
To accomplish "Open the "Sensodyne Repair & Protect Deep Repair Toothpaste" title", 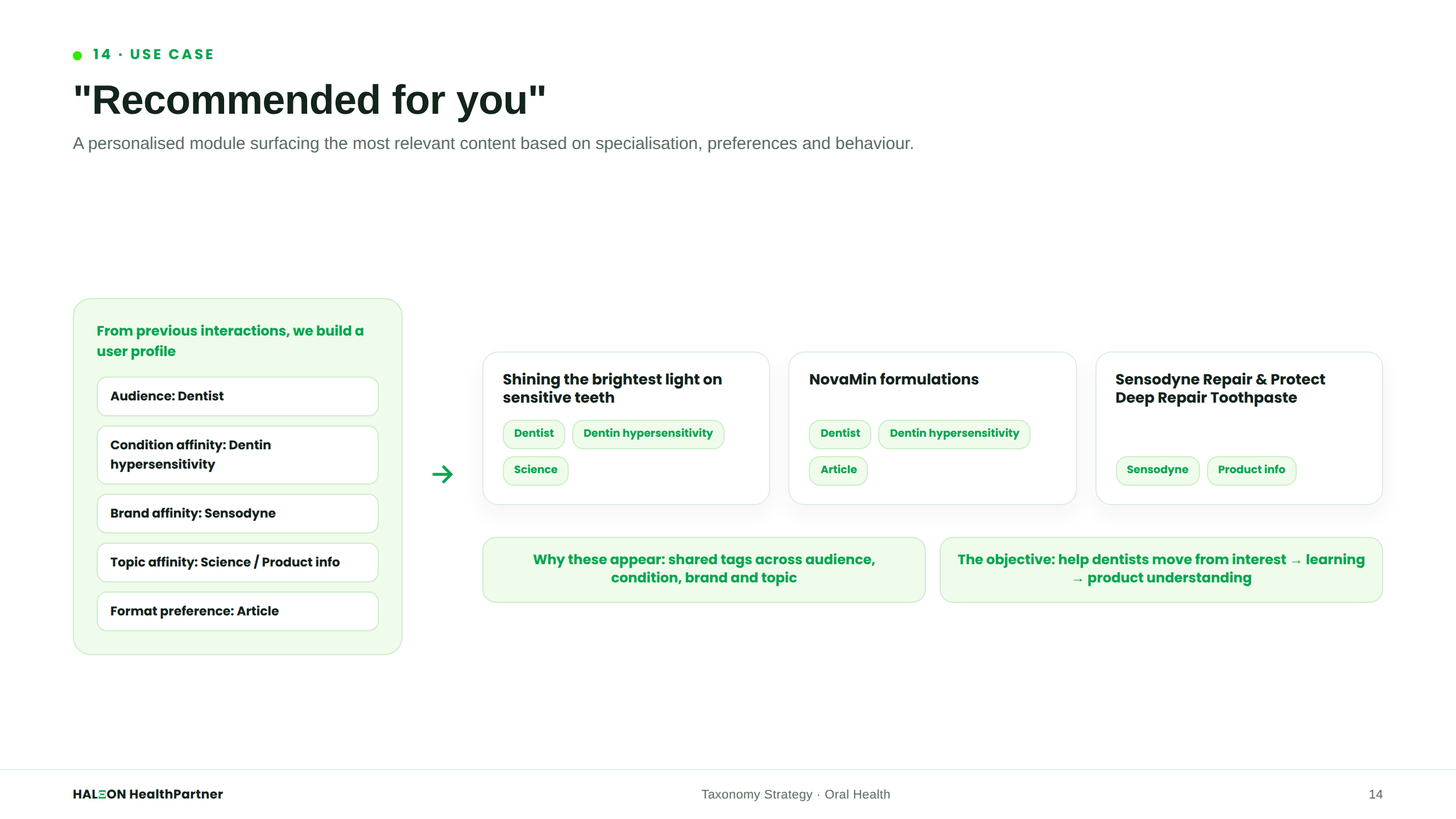I will tap(1220, 388).
